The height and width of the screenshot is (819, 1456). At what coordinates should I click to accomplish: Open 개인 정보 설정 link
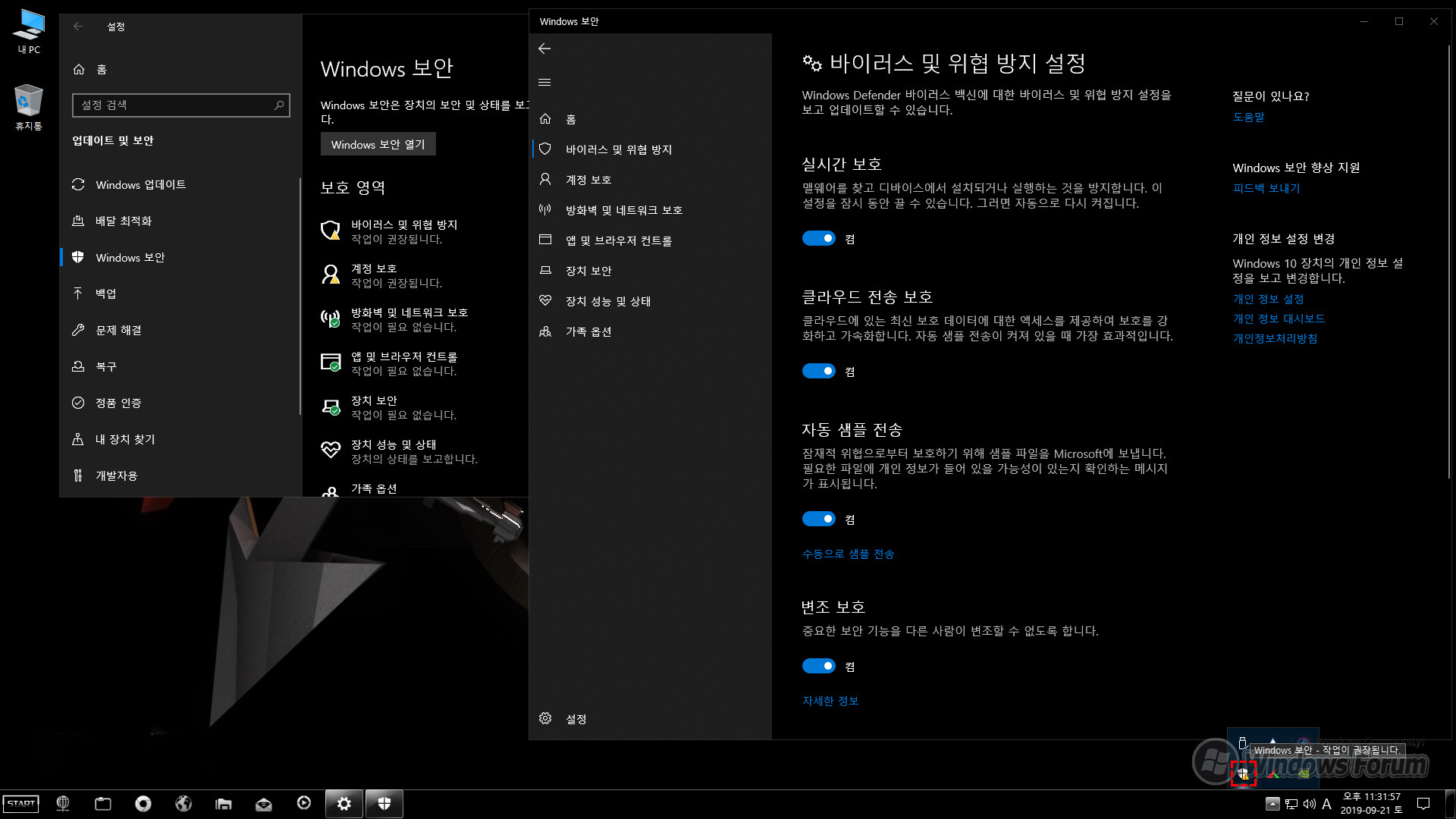coord(1268,299)
